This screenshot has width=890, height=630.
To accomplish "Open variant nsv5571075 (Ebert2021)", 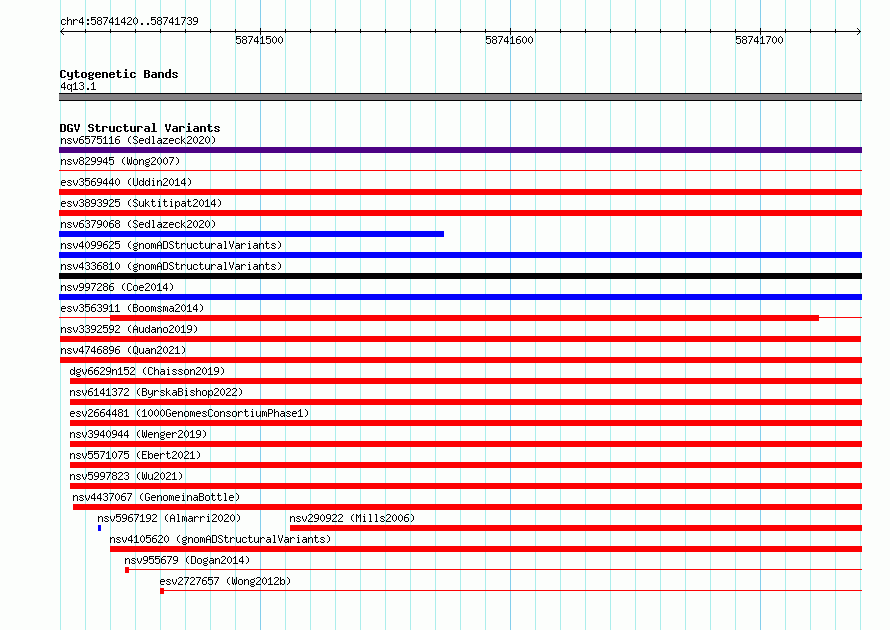I will (x=135, y=455).
